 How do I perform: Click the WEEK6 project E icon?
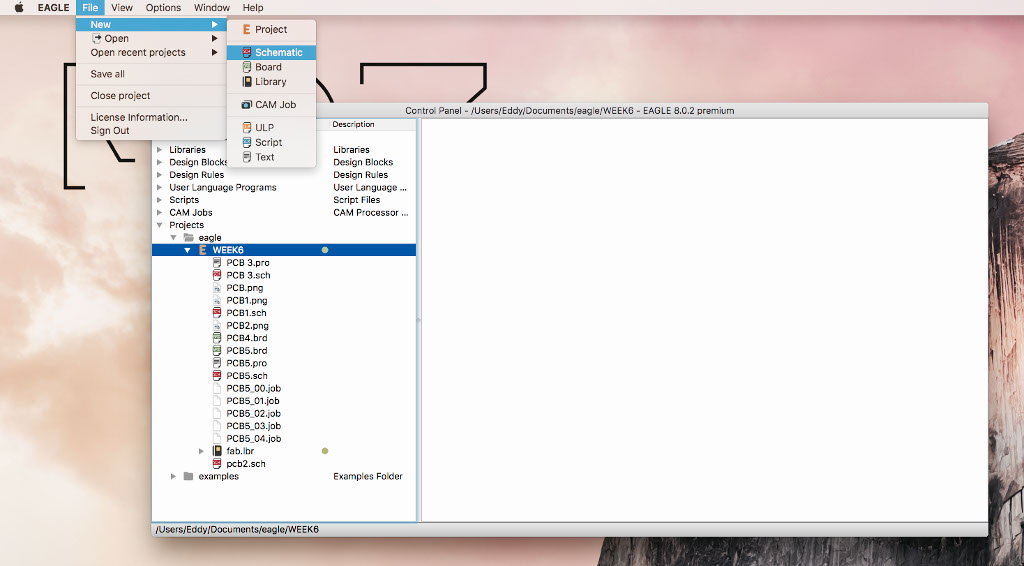203,250
